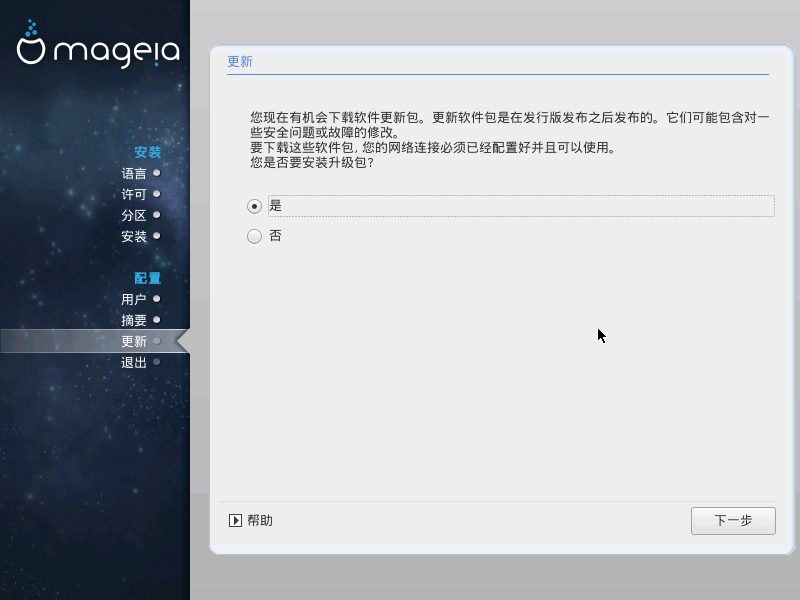Click the 更新 panel title
The width and height of the screenshot is (800, 600).
coord(240,62)
